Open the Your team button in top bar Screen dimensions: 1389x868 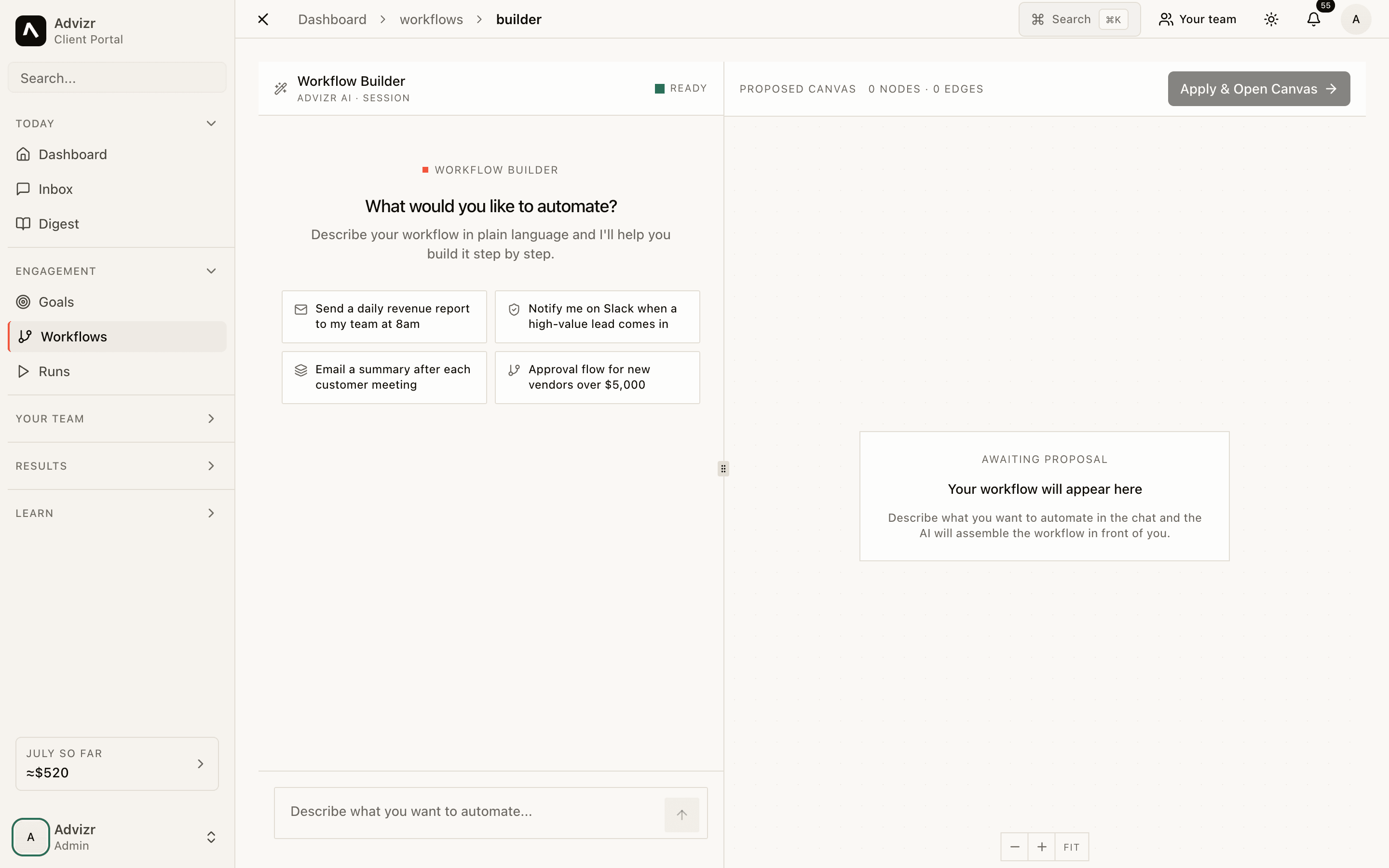pos(1198,19)
